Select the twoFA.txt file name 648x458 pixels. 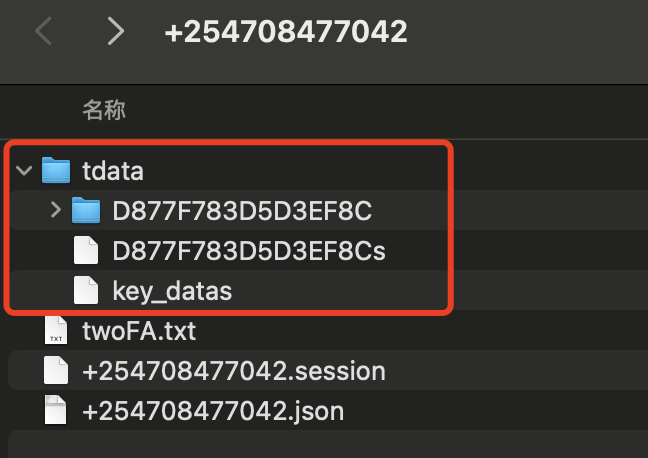[x=139, y=331]
